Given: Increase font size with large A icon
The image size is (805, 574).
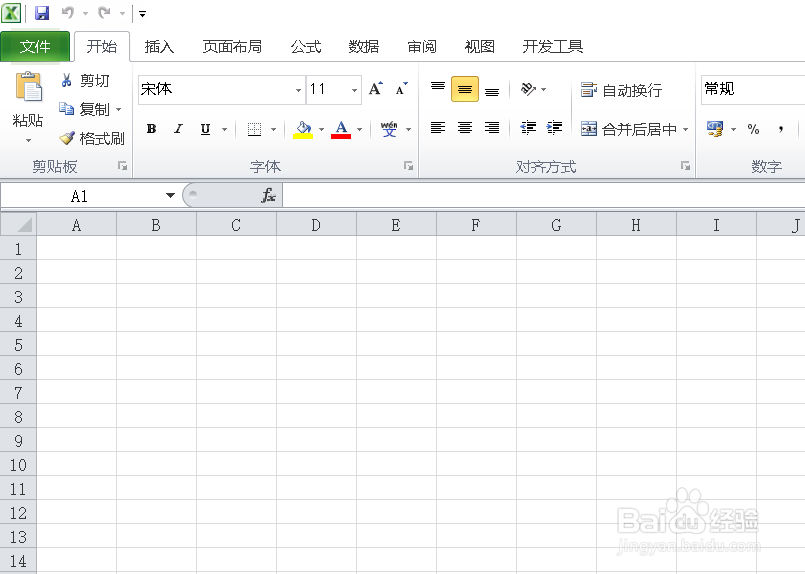Looking at the screenshot, I should coord(376,89).
